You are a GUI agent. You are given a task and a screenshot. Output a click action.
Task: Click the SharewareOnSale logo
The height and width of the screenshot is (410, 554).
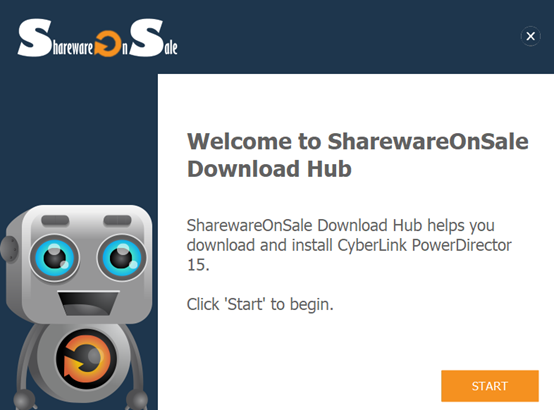point(98,38)
